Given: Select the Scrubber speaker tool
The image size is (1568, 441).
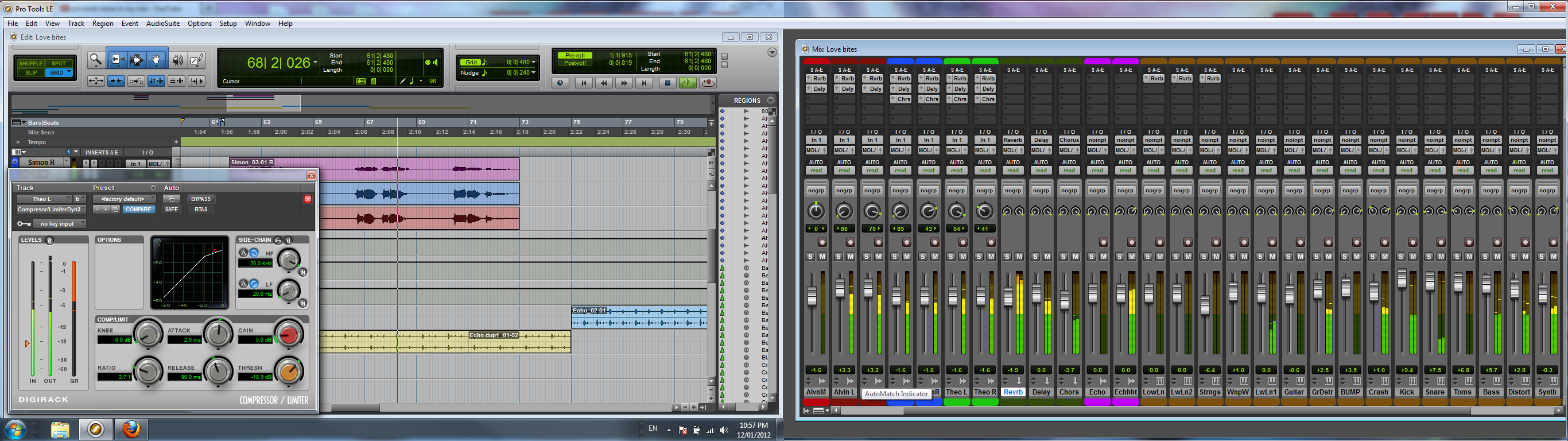Looking at the screenshot, I should point(178,60).
